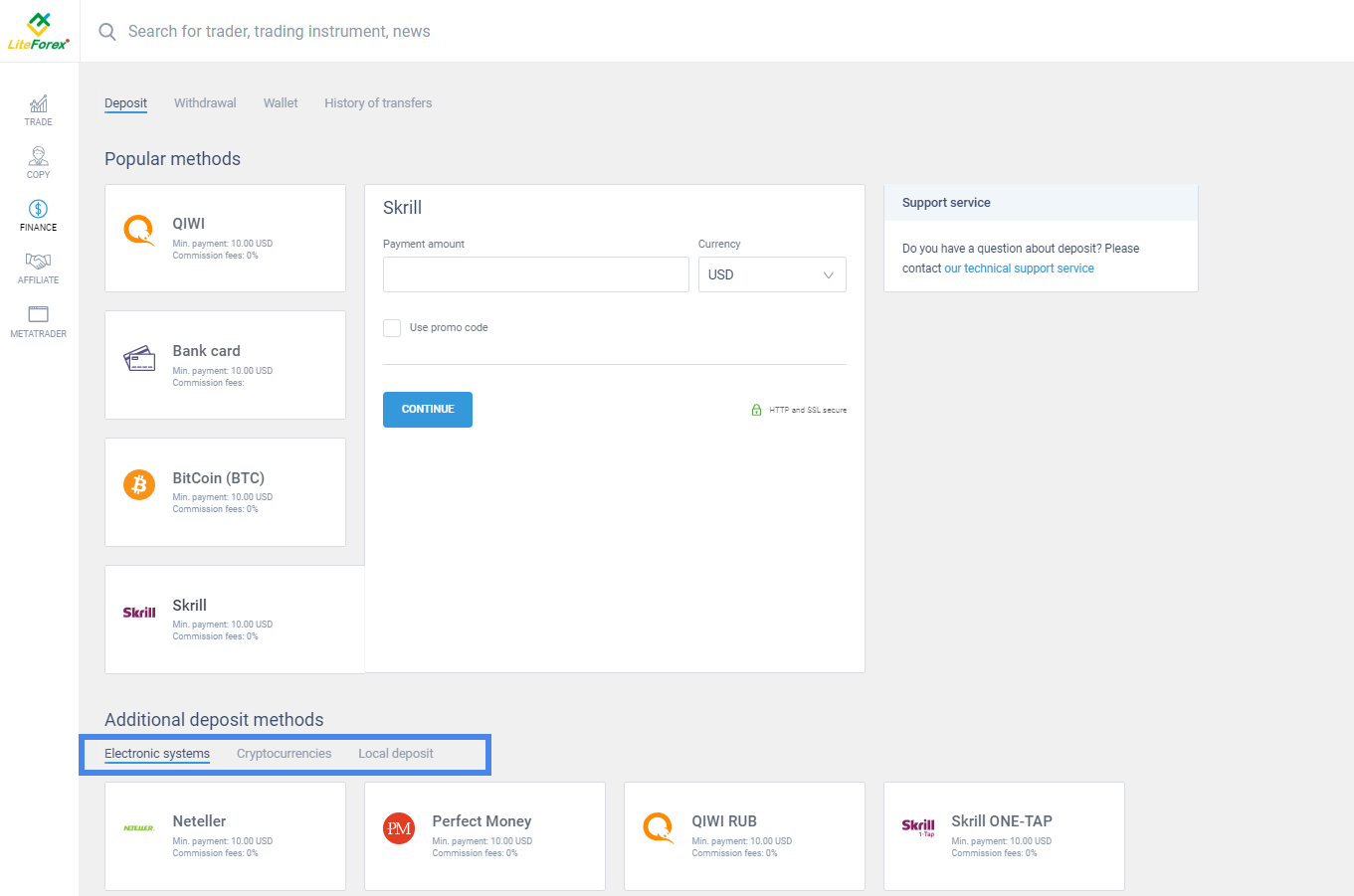This screenshot has width=1354, height=896.
Task: Open the MetaTrader sidebar icon
Action: point(38,314)
